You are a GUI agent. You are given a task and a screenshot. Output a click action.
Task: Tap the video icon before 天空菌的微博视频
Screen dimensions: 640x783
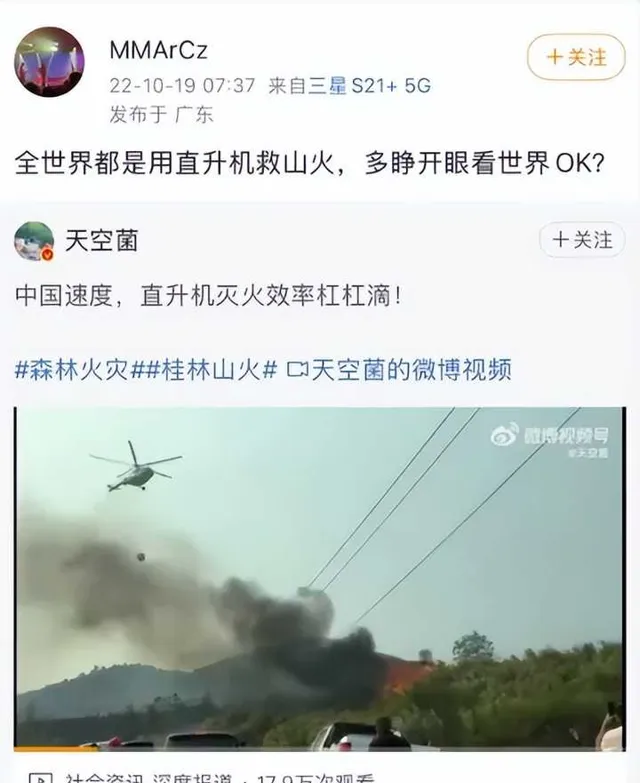298,371
